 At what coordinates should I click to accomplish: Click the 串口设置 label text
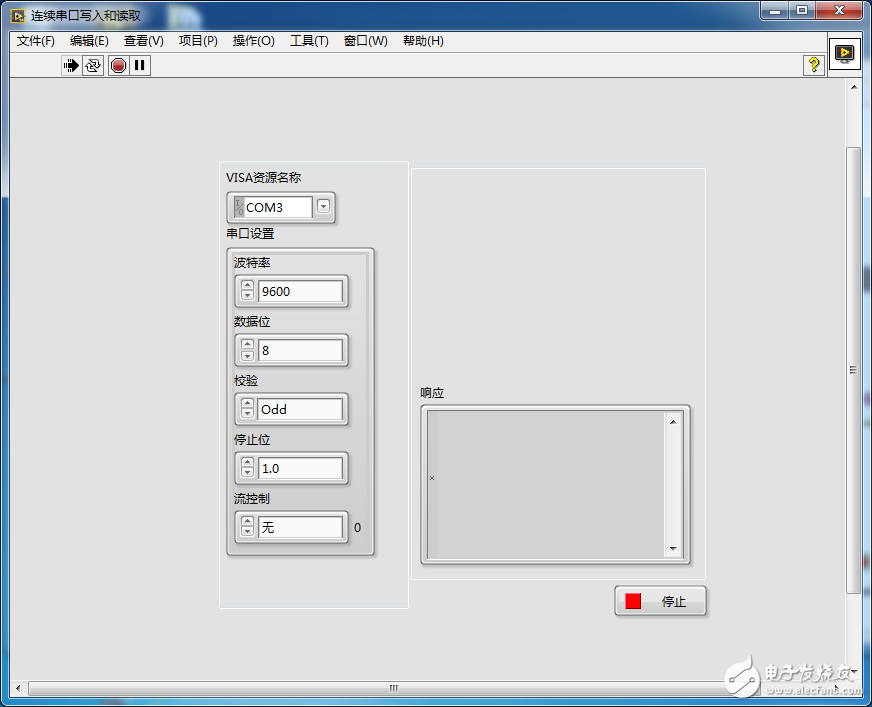[x=250, y=234]
